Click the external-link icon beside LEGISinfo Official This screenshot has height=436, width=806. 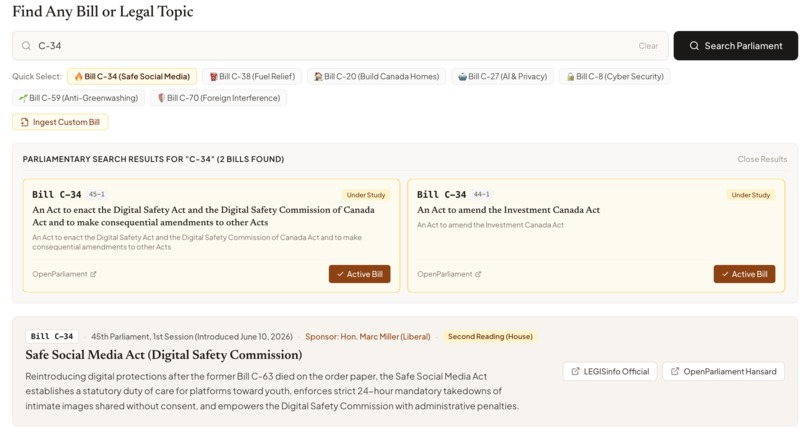click(x=575, y=371)
